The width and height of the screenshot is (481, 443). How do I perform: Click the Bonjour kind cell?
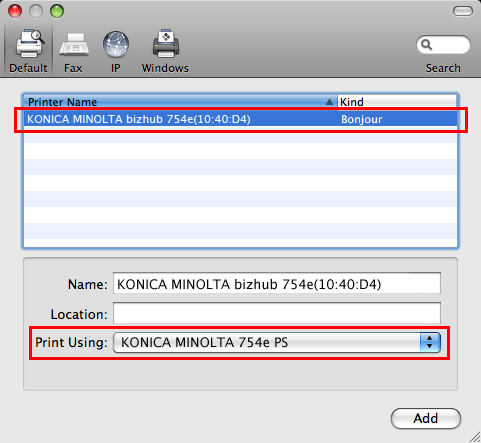pyautogui.click(x=362, y=119)
